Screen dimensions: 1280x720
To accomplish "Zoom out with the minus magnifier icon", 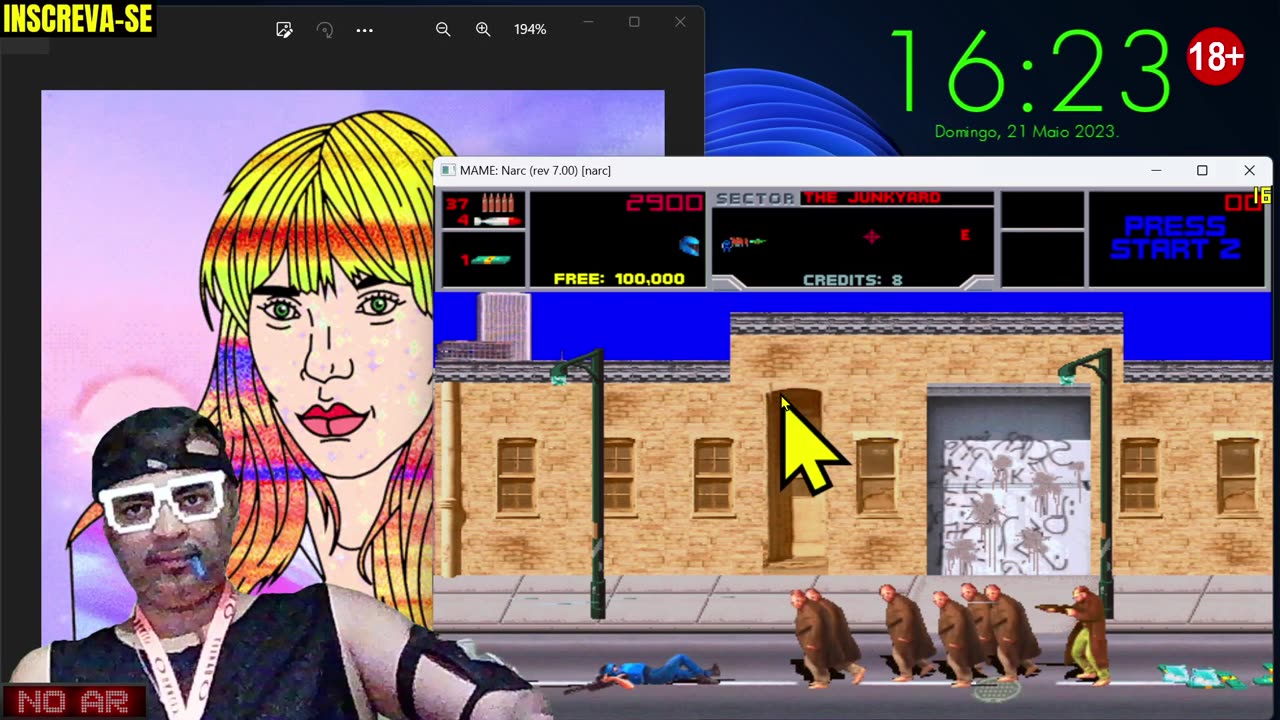I will (443, 30).
